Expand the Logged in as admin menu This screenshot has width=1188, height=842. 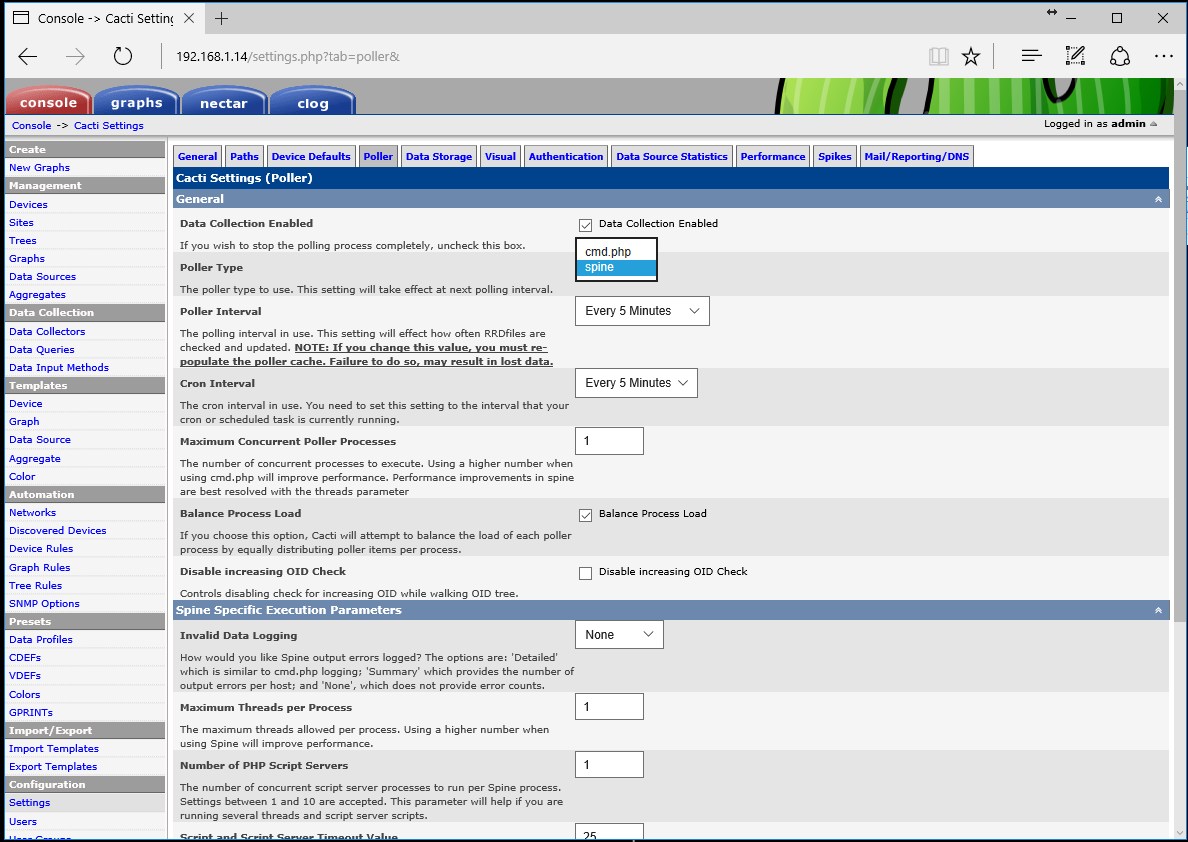pos(1100,124)
